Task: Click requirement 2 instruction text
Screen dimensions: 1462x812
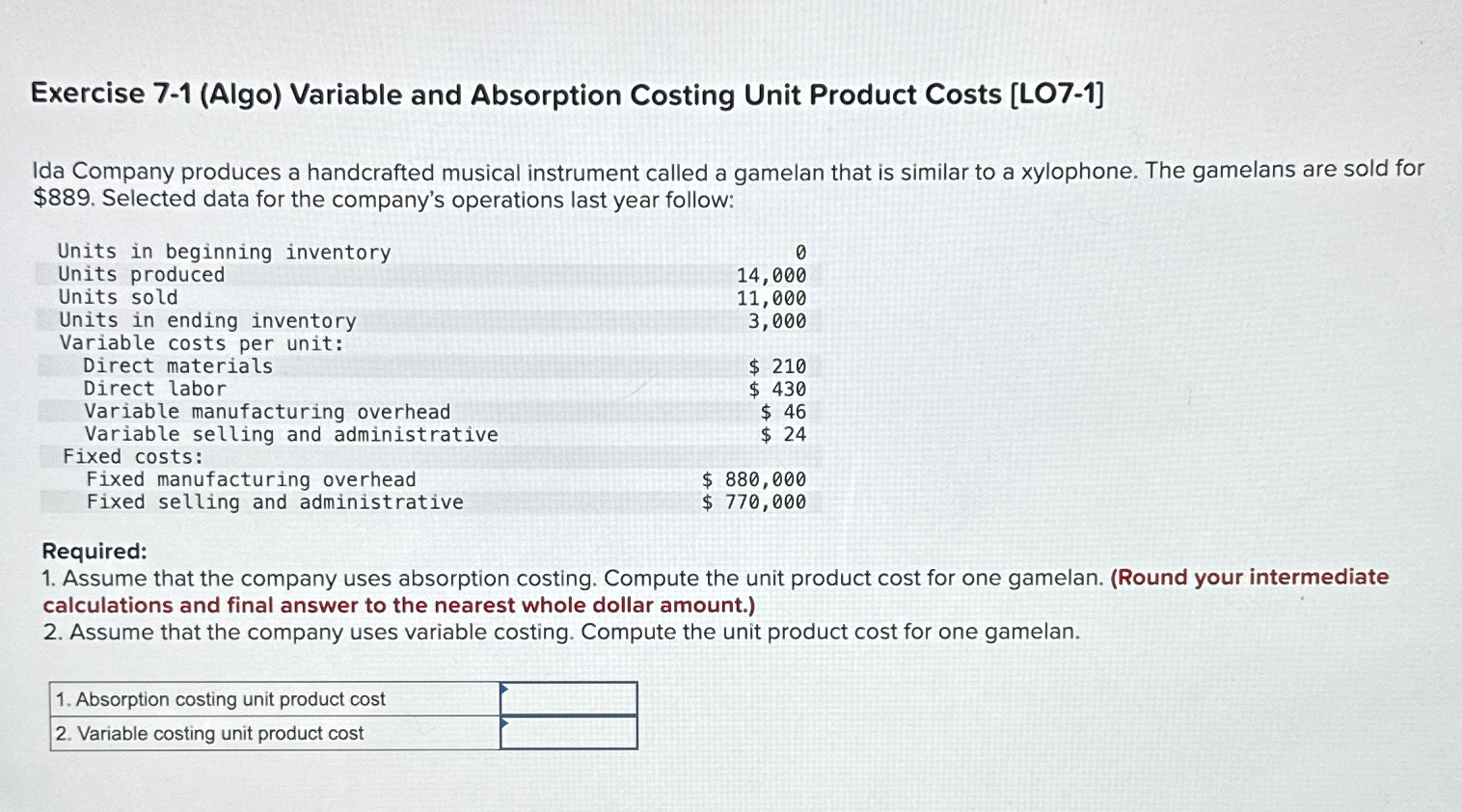Action: (x=559, y=632)
